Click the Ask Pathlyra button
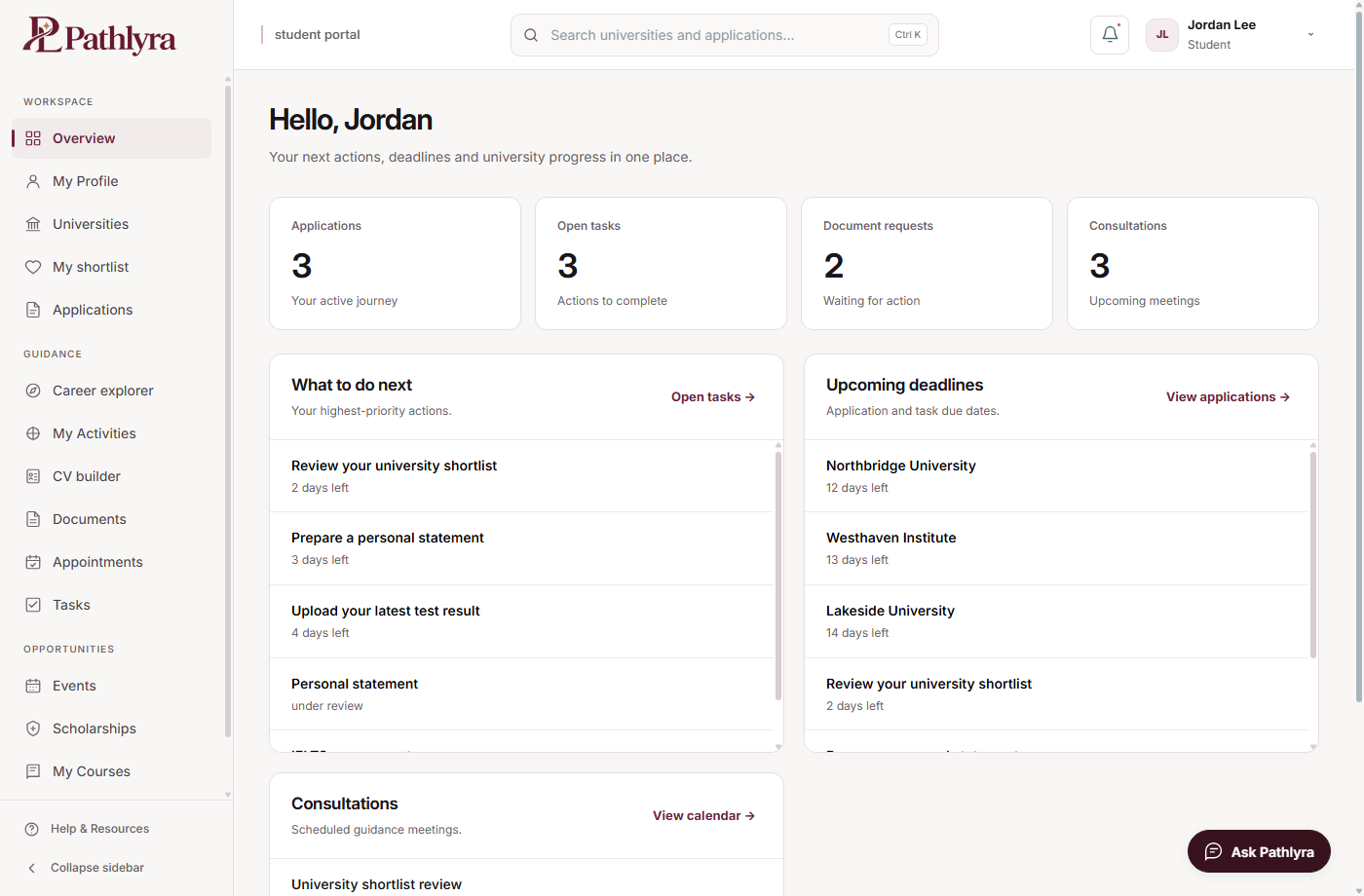The height and width of the screenshot is (896, 1364). pos(1259,851)
